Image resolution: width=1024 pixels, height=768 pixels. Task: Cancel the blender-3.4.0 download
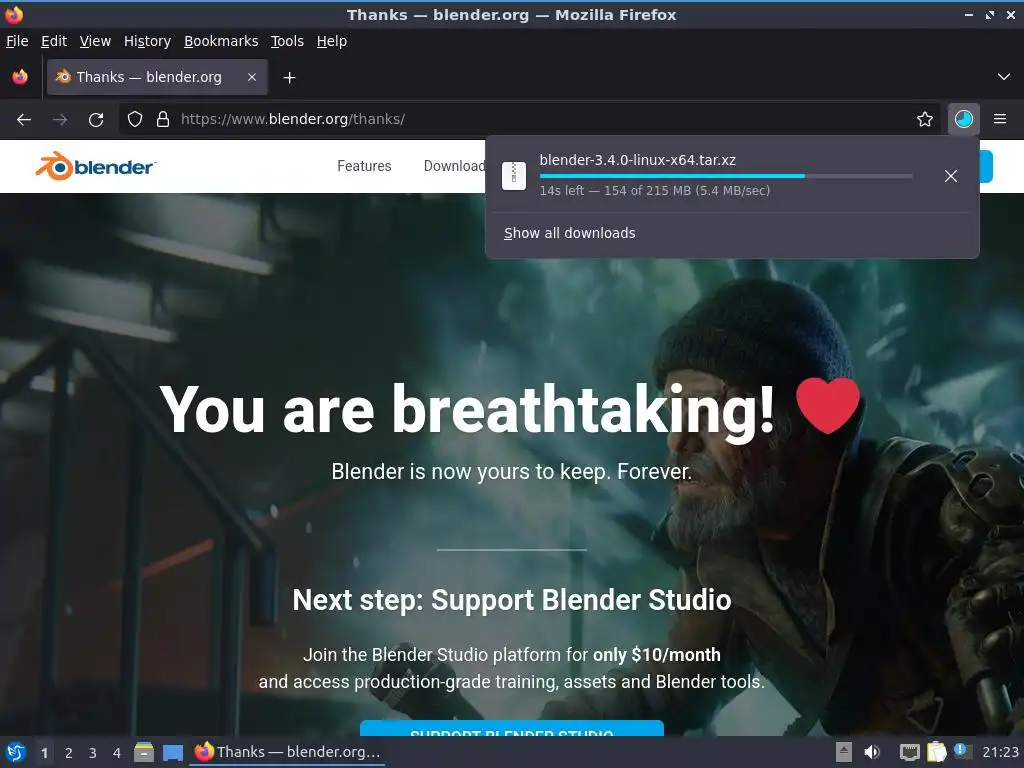[x=951, y=176]
